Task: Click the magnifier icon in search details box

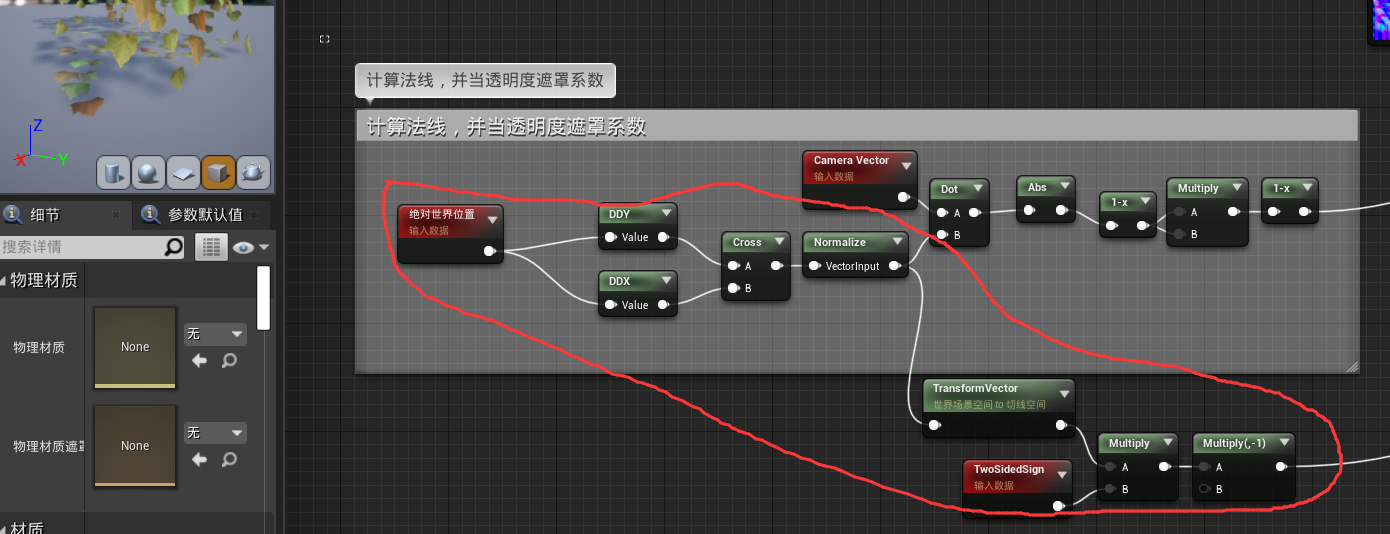Action: (x=174, y=246)
